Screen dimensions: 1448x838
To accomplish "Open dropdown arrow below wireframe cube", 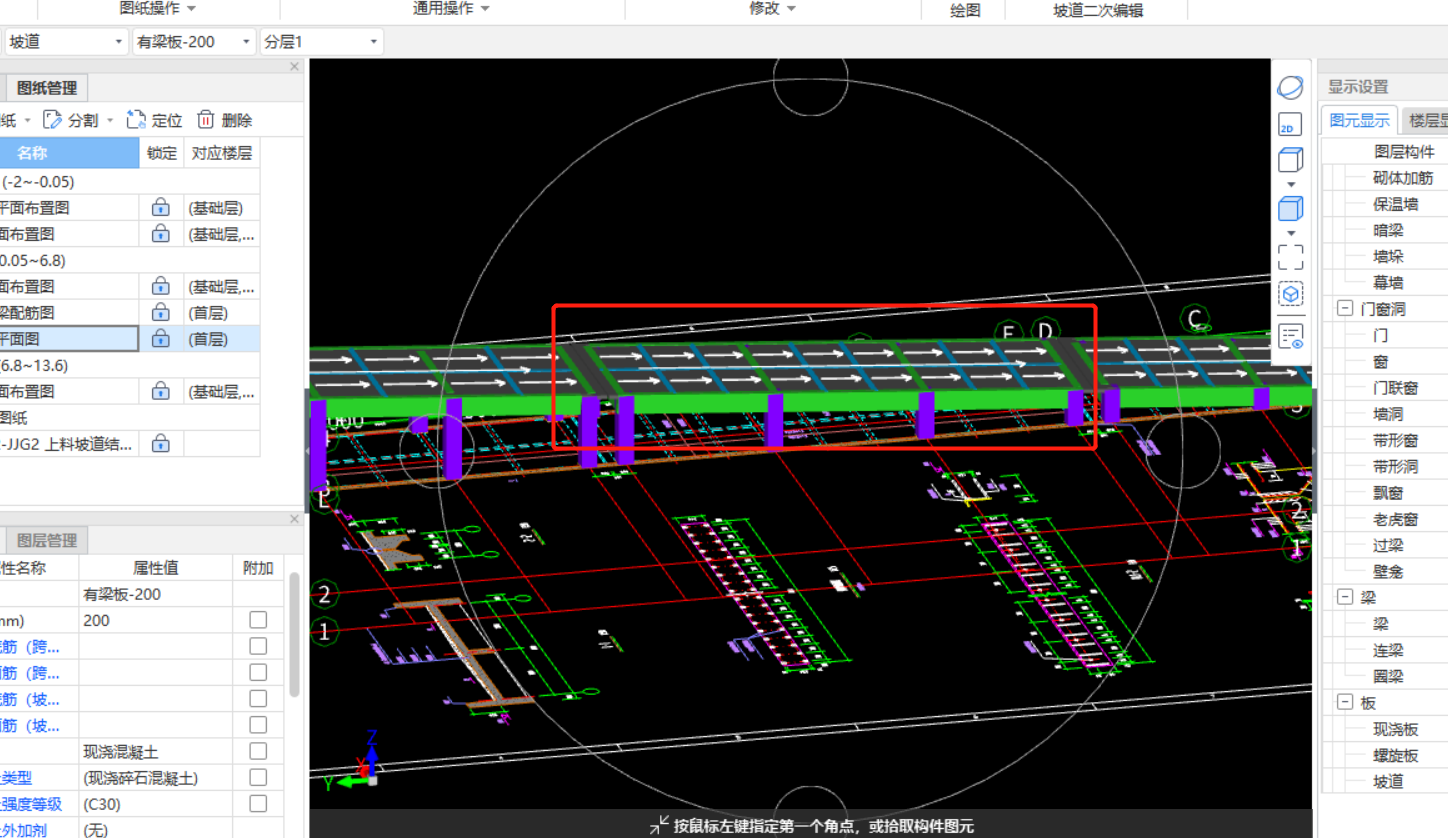I will [x=1290, y=184].
